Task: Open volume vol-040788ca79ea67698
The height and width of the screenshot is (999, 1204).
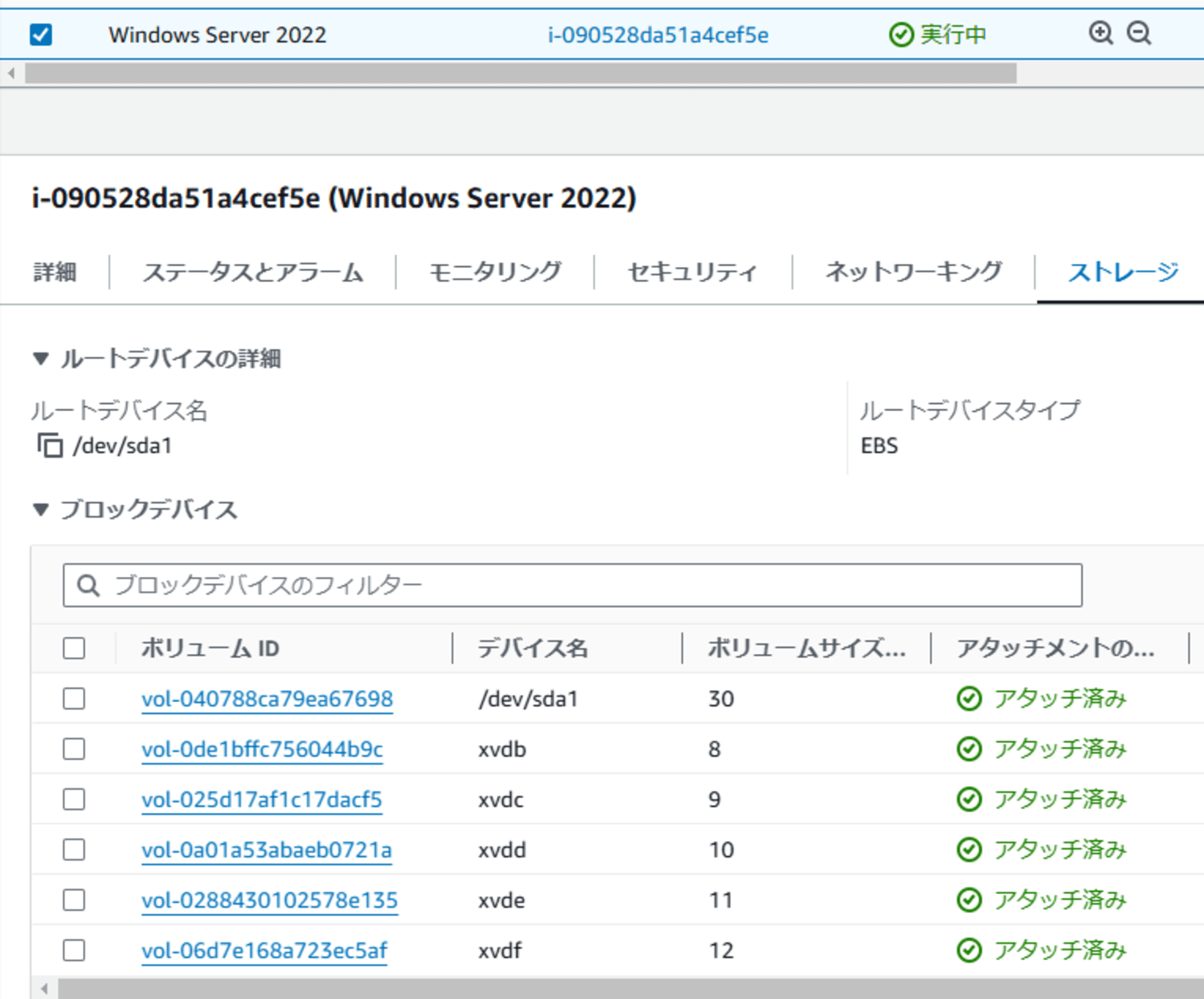Action: tap(267, 699)
